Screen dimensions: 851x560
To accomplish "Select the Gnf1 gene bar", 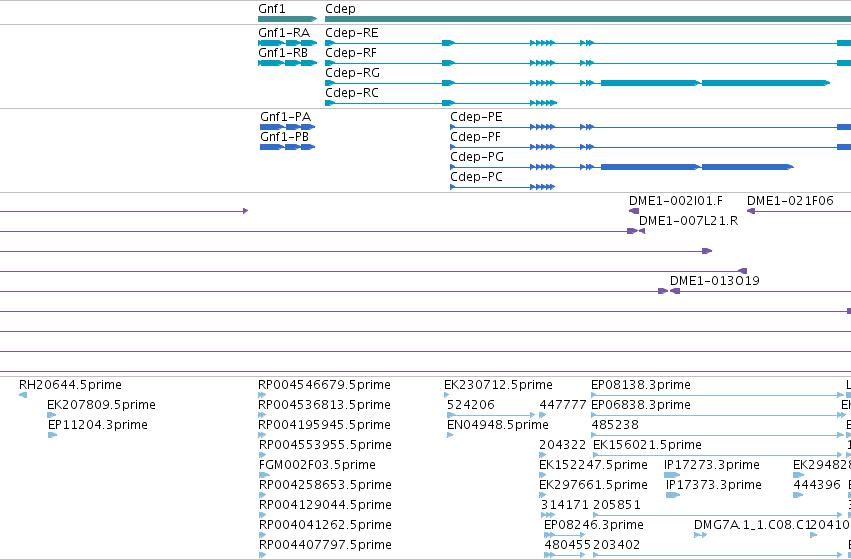I will (x=287, y=19).
